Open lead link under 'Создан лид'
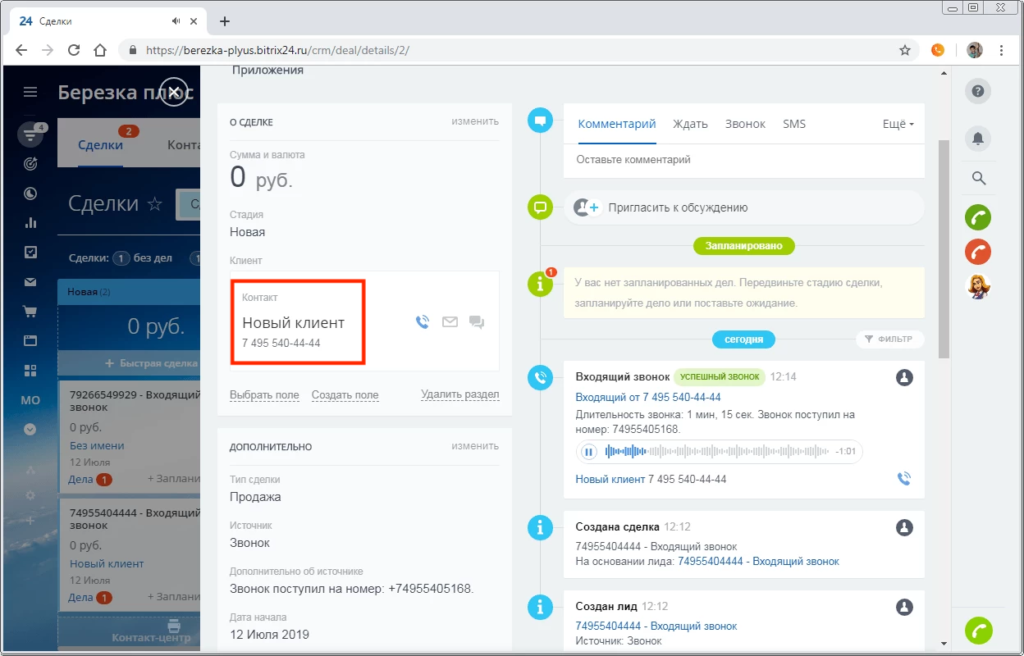 [656, 626]
